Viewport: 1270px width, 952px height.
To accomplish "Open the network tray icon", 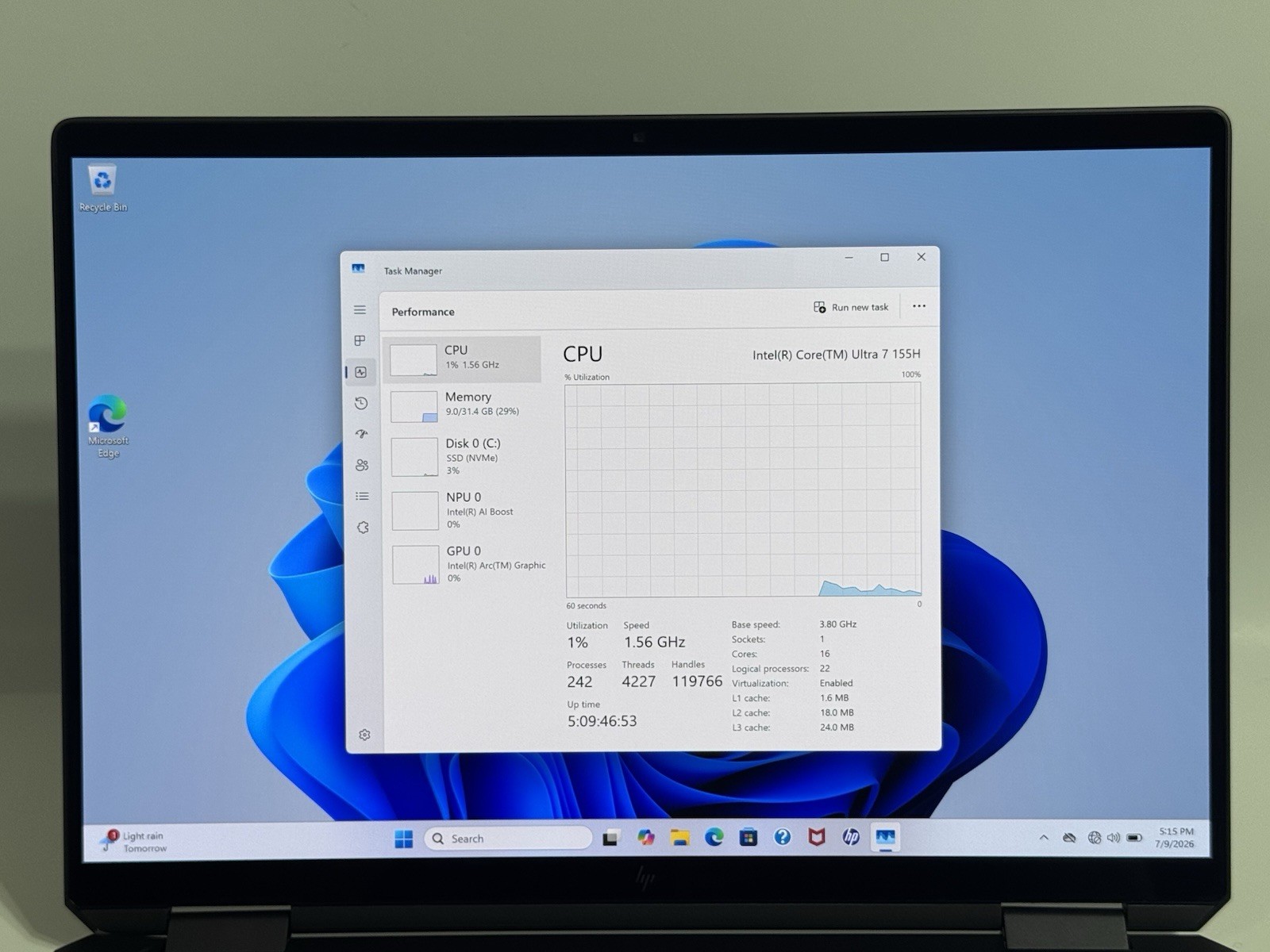I will [1095, 838].
